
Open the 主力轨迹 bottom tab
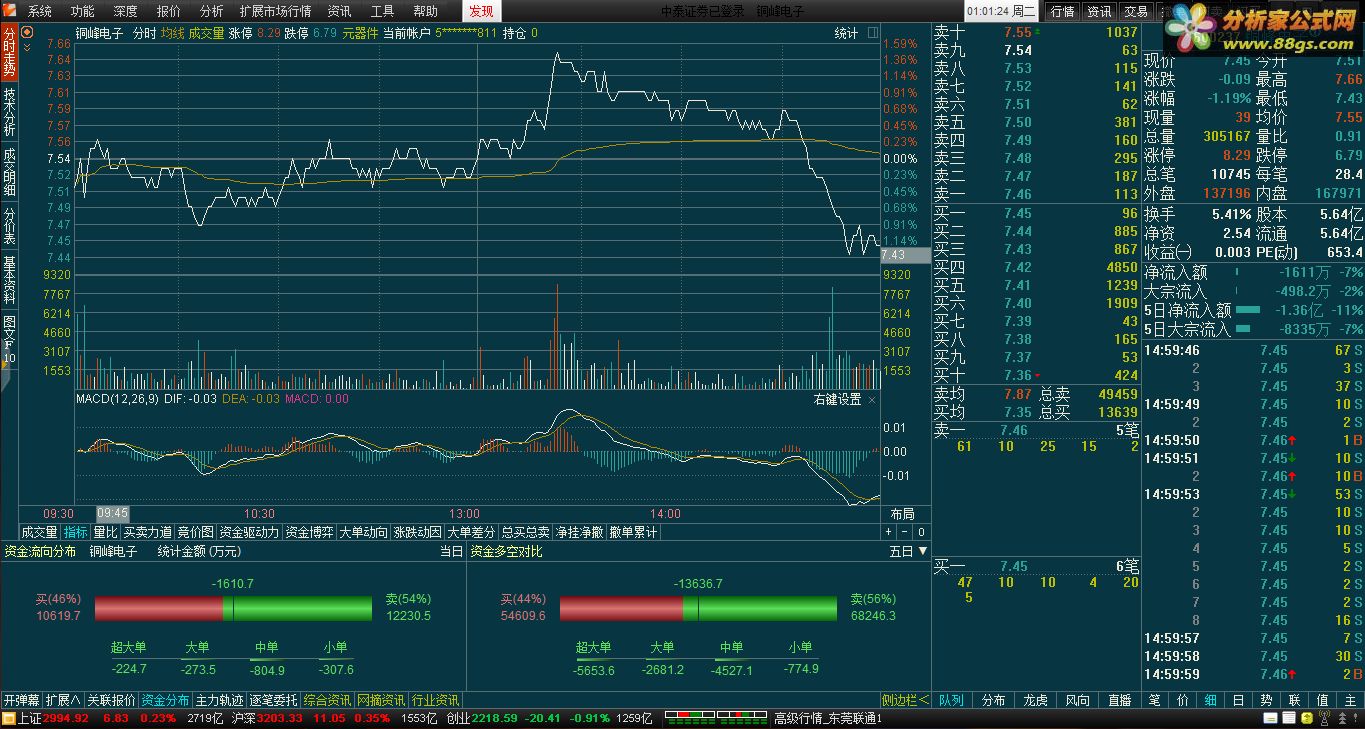coord(219,700)
